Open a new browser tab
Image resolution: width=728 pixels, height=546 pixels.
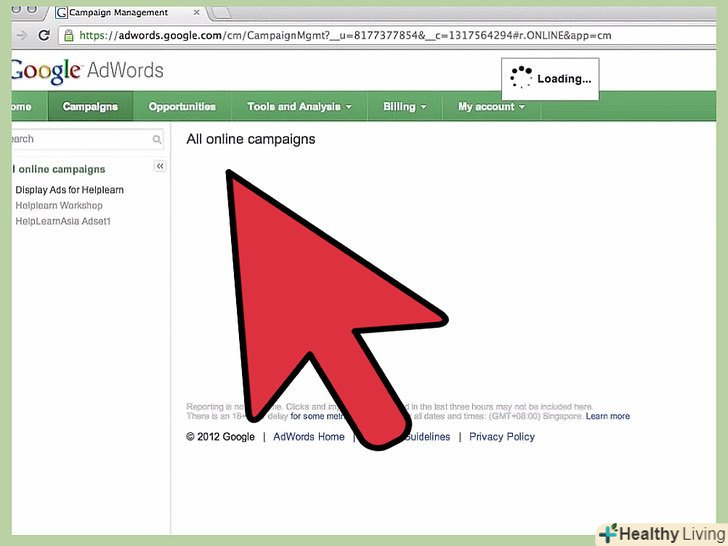click(x=220, y=13)
